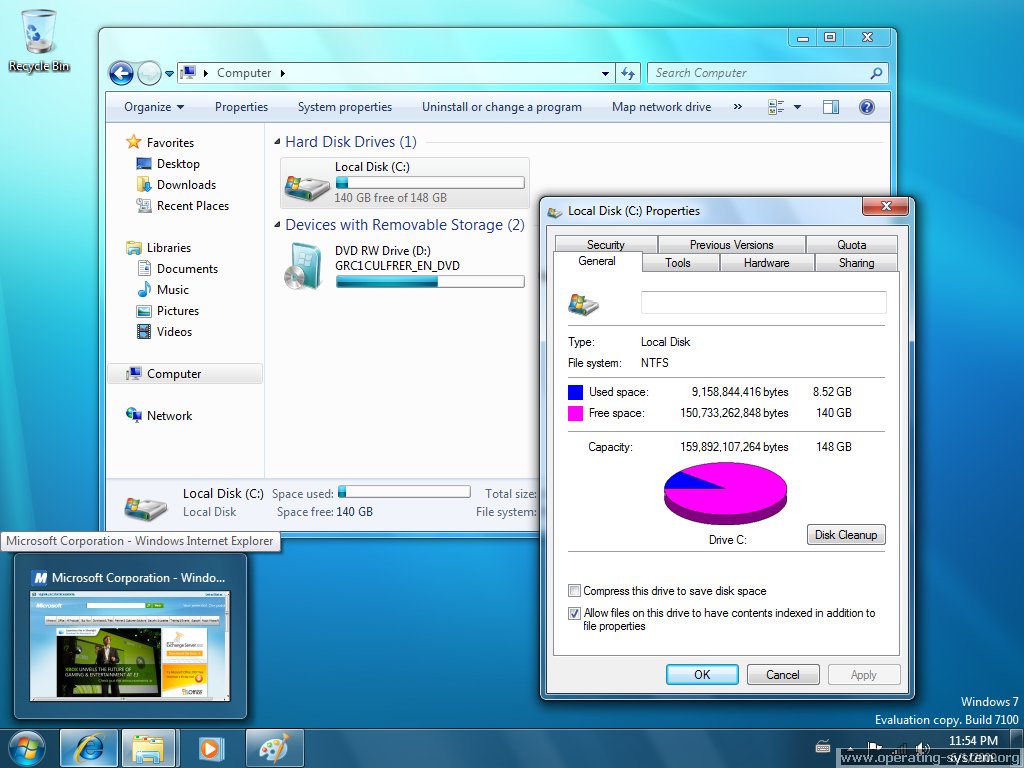Image resolution: width=1024 pixels, height=768 pixels.
Task: Enable Compress this drive checkbox
Action: [574, 591]
